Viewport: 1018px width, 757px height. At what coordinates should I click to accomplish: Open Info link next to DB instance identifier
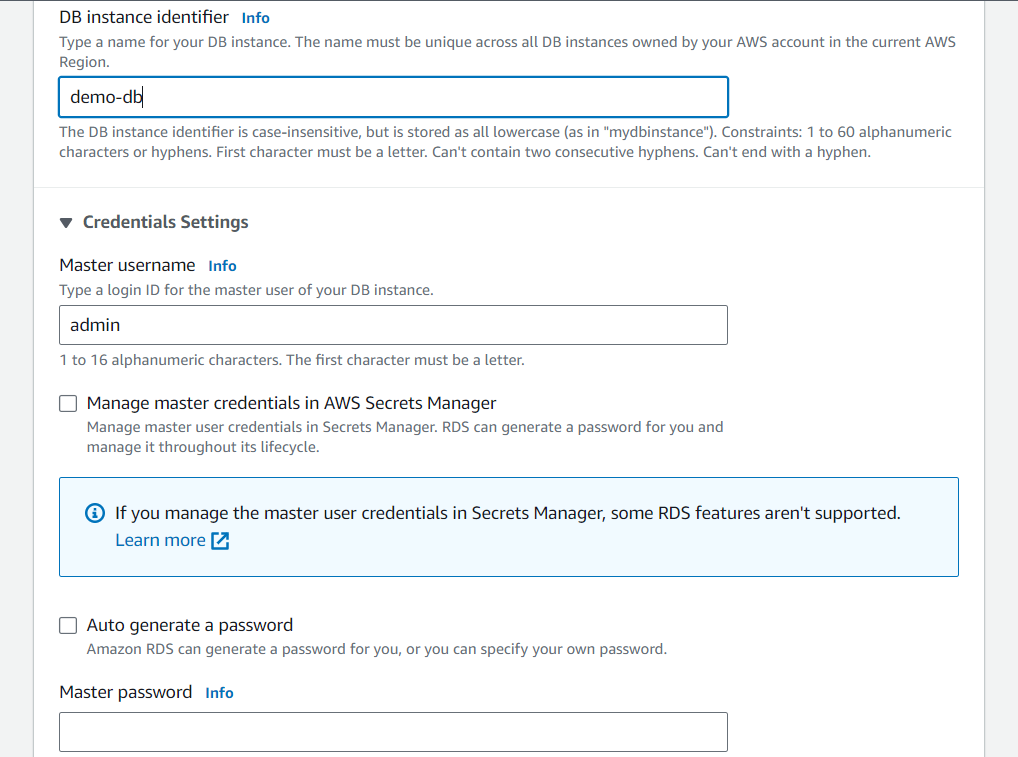[x=255, y=18]
